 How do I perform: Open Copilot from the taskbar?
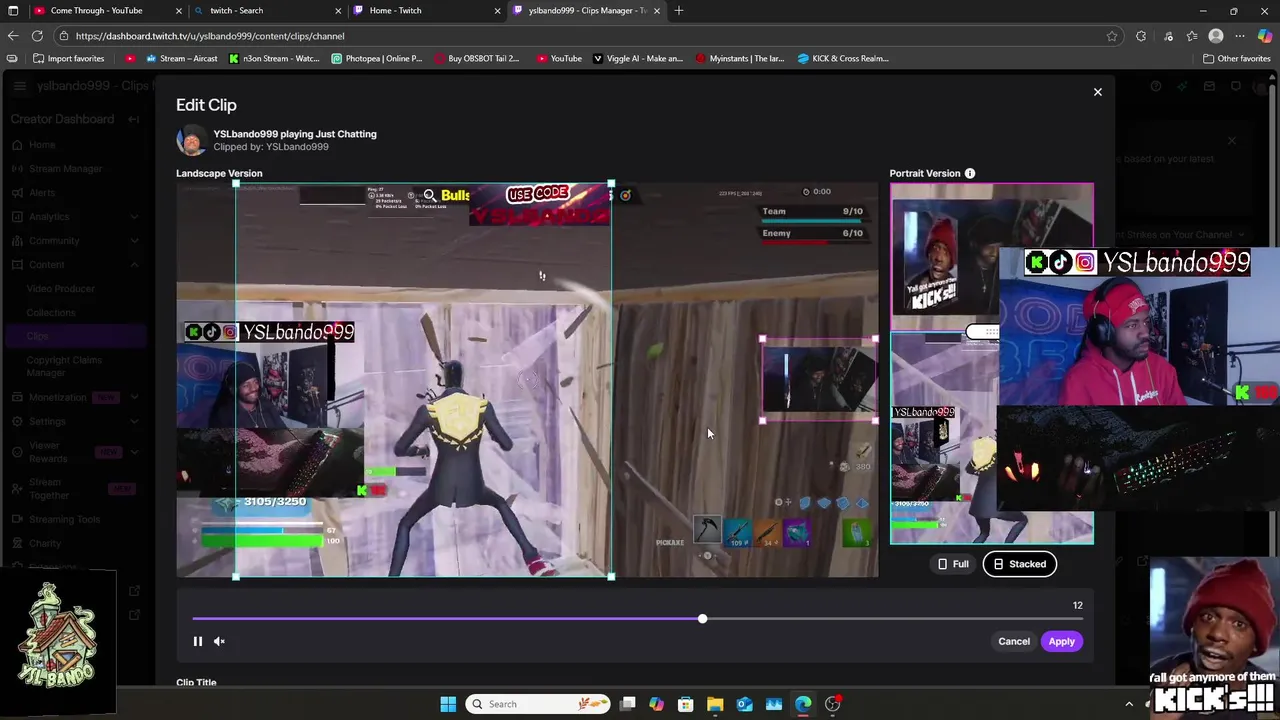click(656, 704)
